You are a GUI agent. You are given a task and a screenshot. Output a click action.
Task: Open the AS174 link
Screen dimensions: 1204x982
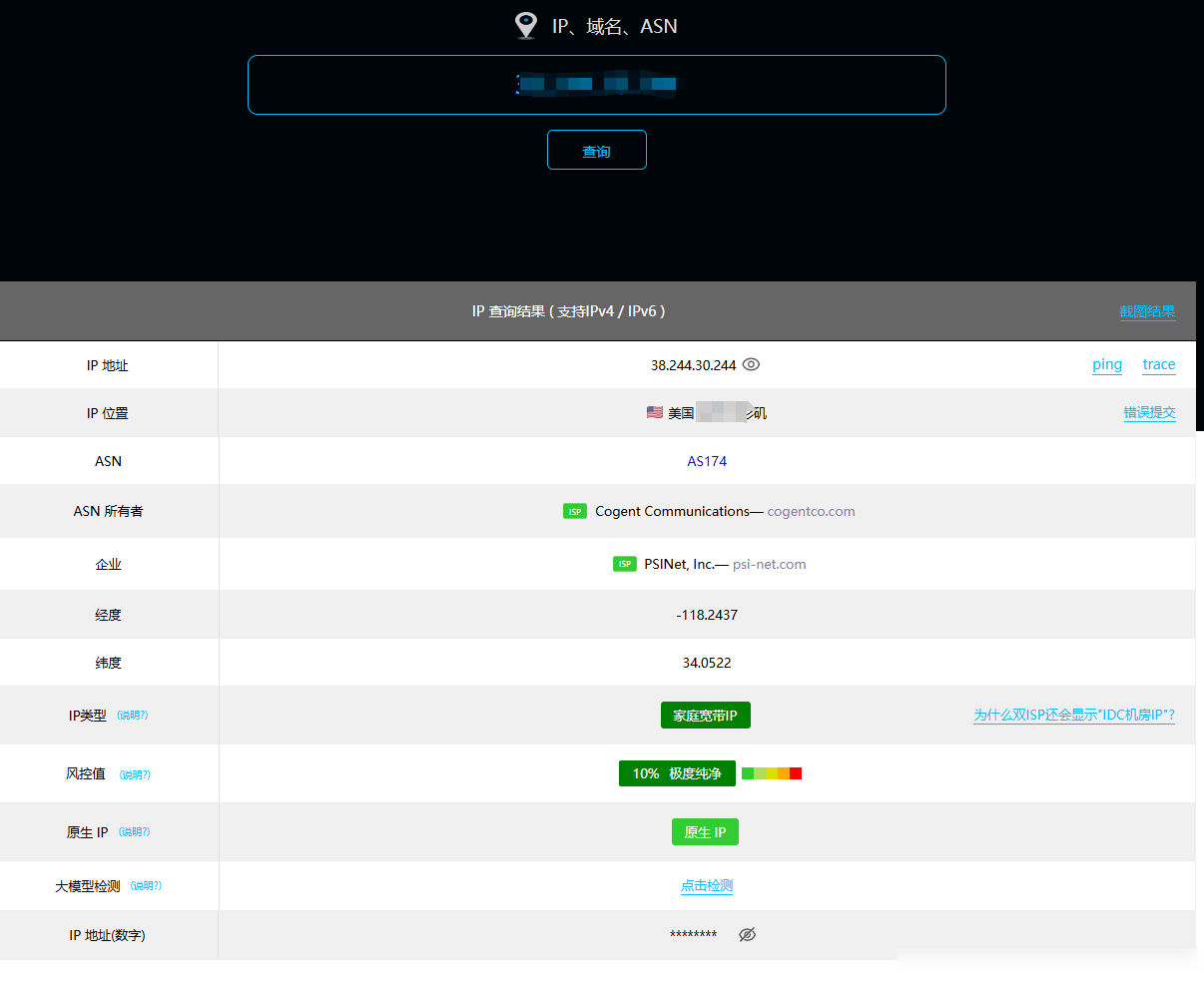[x=707, y=461]
